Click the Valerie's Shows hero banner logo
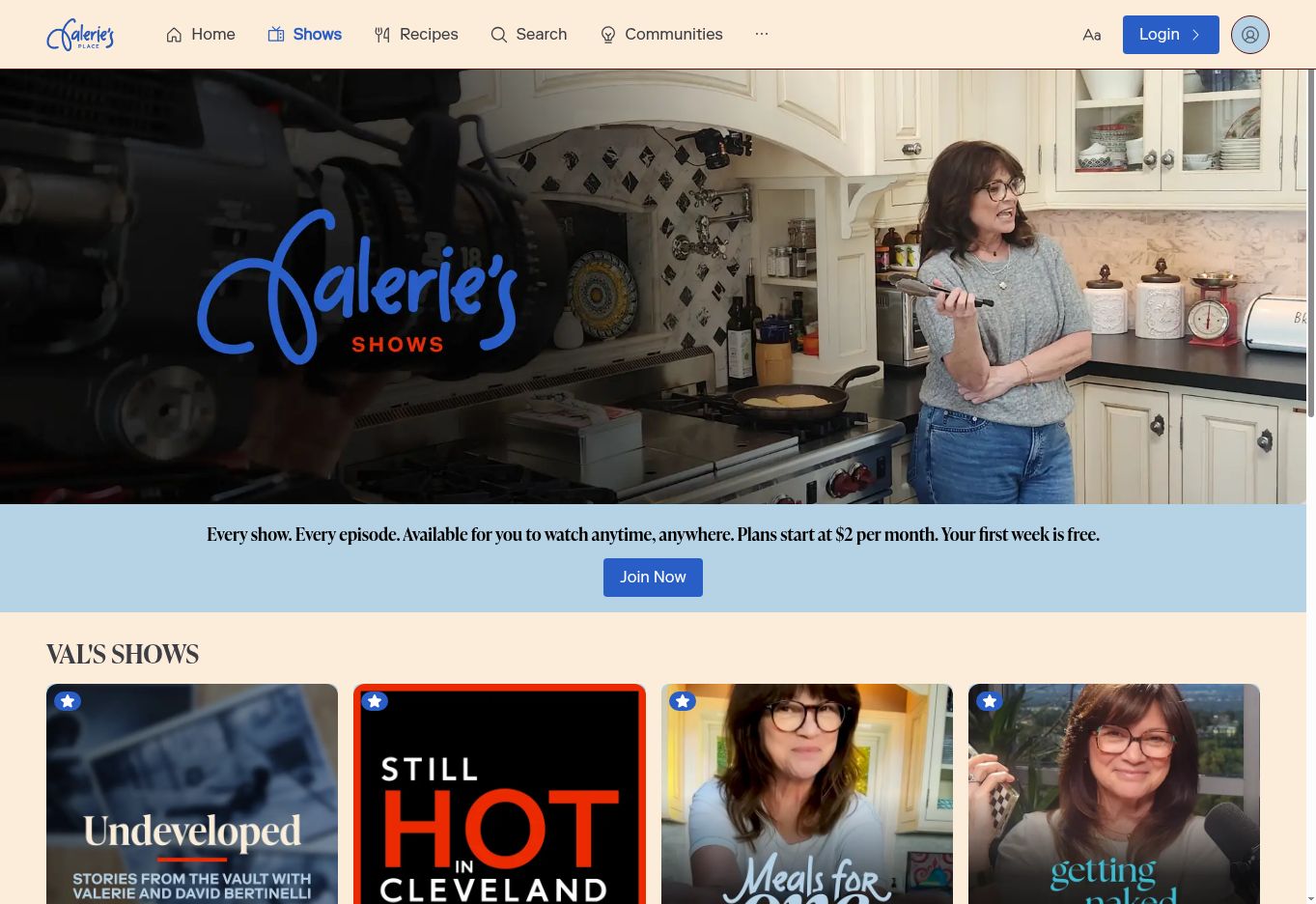This screenshot has width=1316, height=904. click(x=357, y=287)
